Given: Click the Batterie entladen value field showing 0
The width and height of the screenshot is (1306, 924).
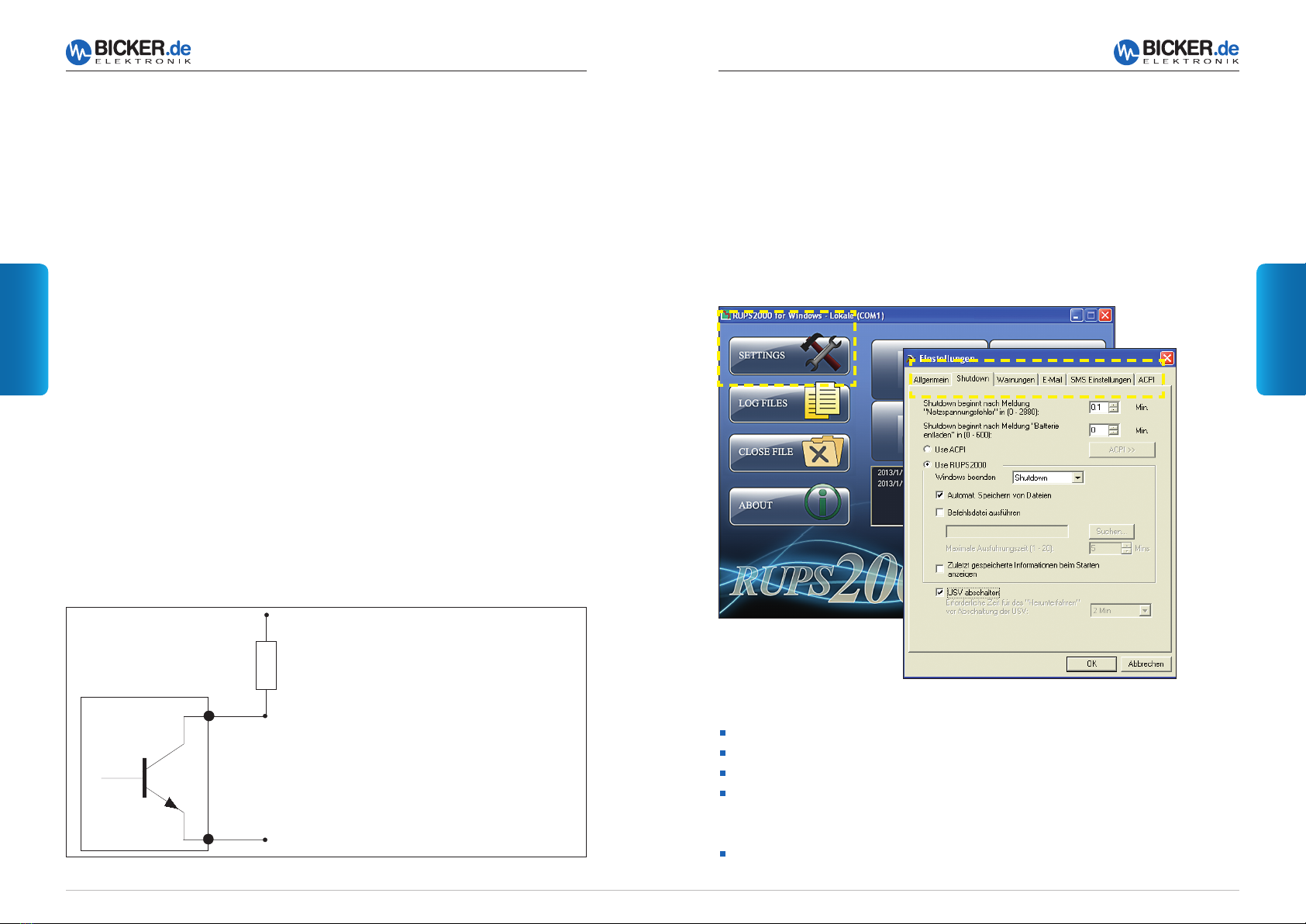Looking at the screenshot, I should (x=1099, y=430).
